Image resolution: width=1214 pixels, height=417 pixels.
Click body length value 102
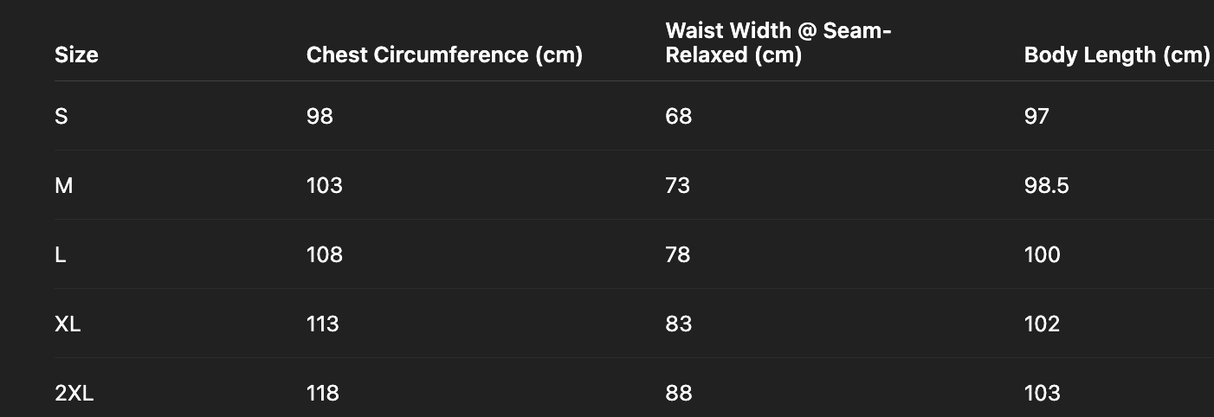pyautogui.click(x=1042, y=323)
